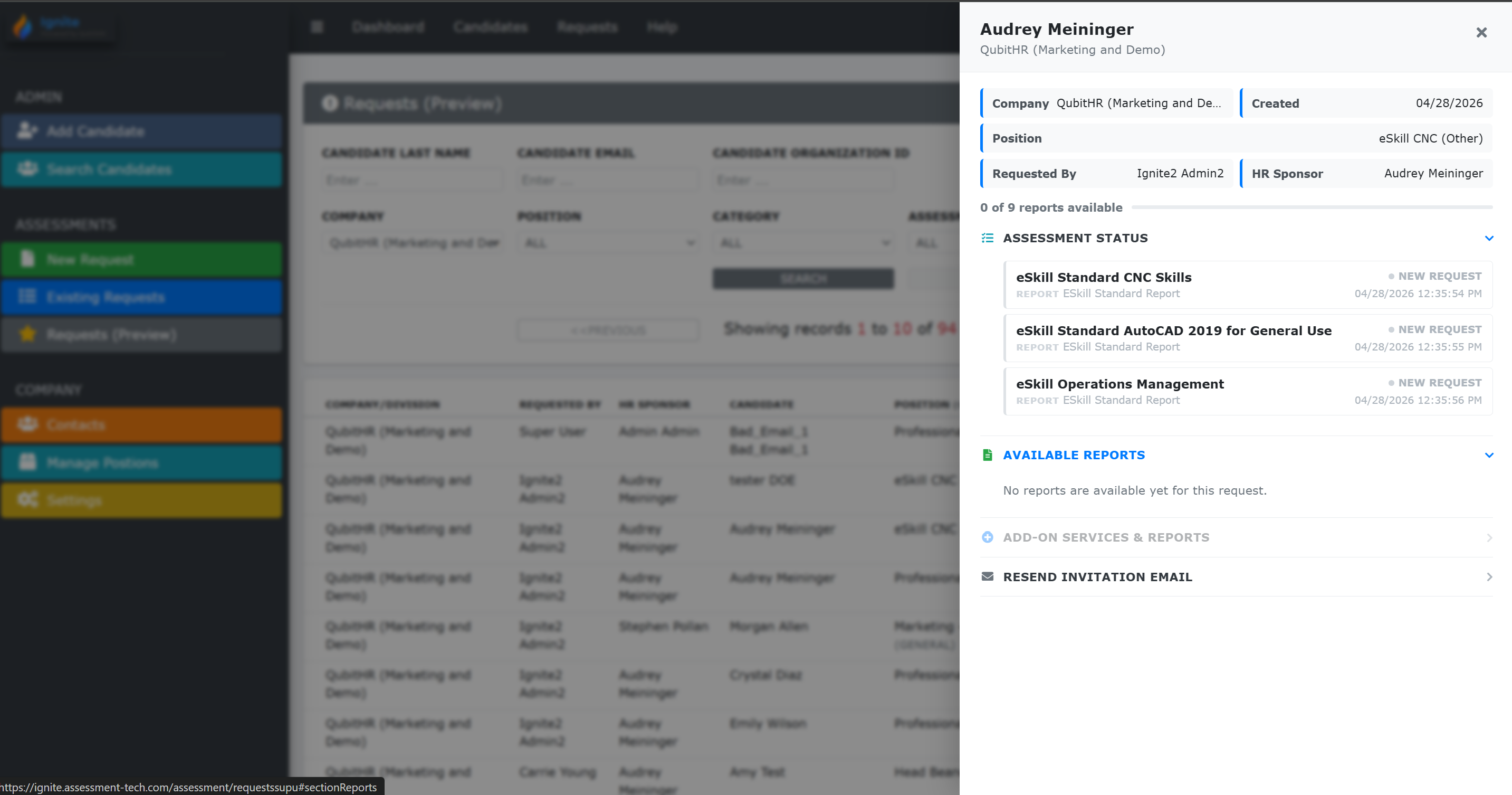Click candidate tester DOE in table
The image size is (1512, 795).
762,480
